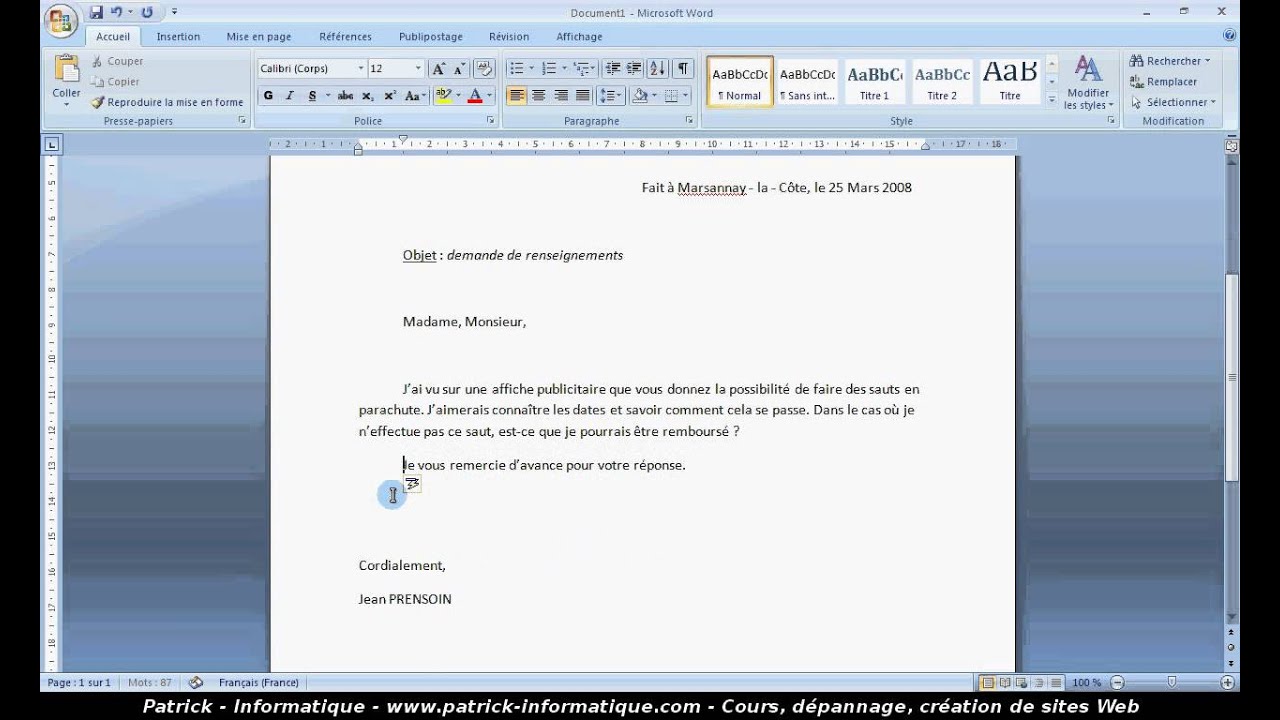Screen dimensions: 1280x720
Task: Apply yellow text highlight color
Action: [x=443, y=96]
